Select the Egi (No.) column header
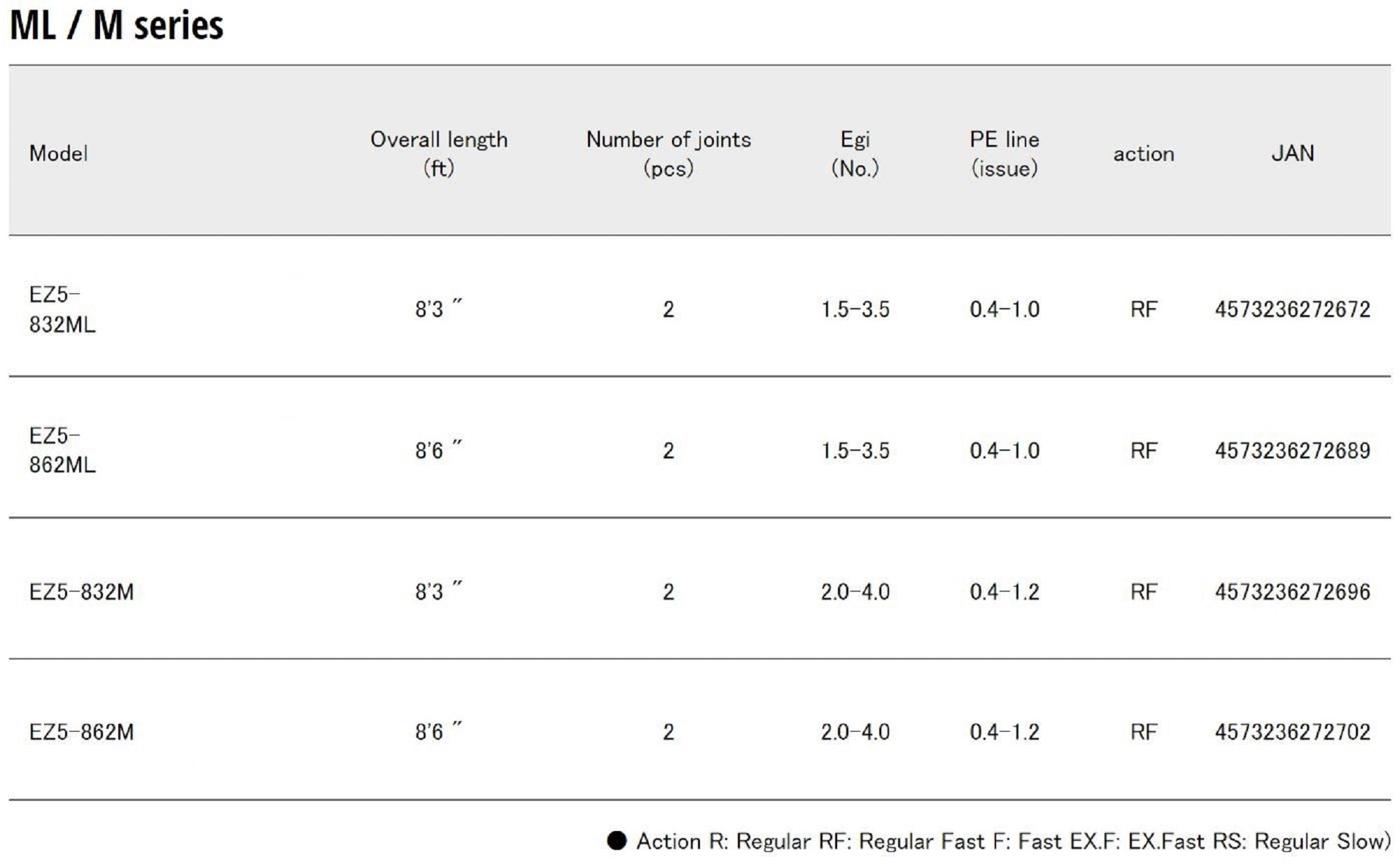 coord(855,153)
